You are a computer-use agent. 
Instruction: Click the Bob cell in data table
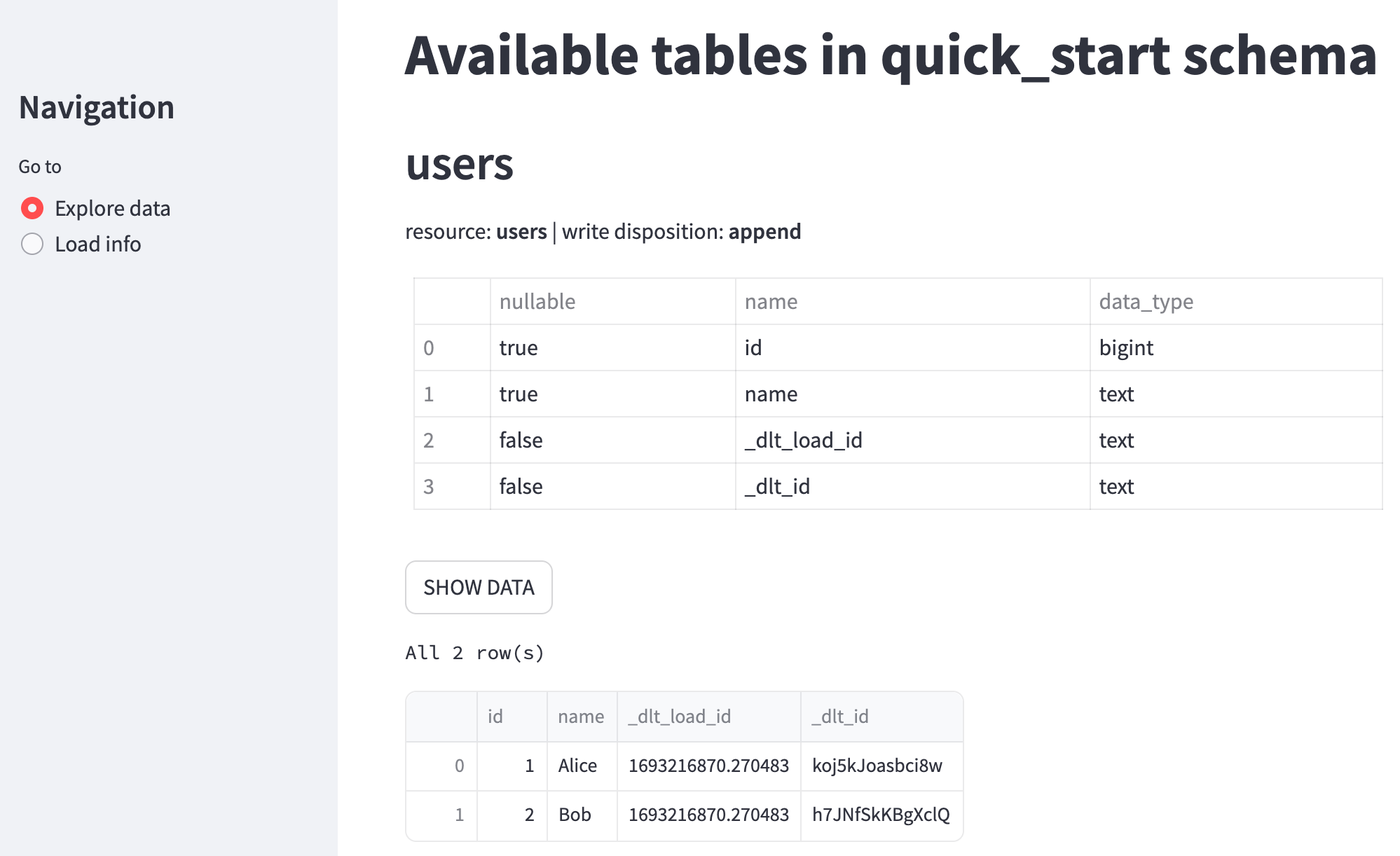tap(582, 815)
